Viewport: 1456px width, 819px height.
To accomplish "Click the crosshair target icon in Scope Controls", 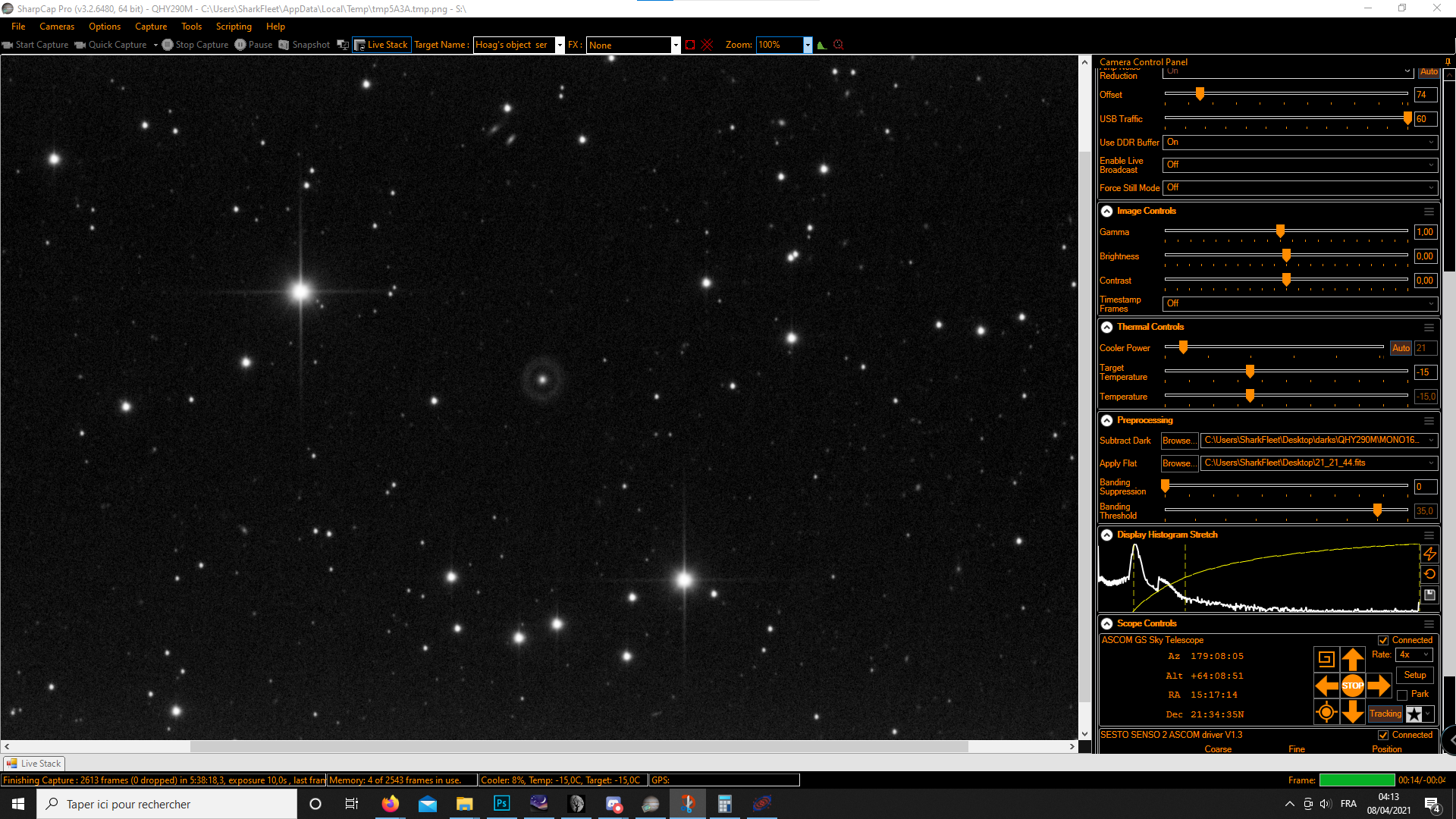I will tap(1326, 712).
